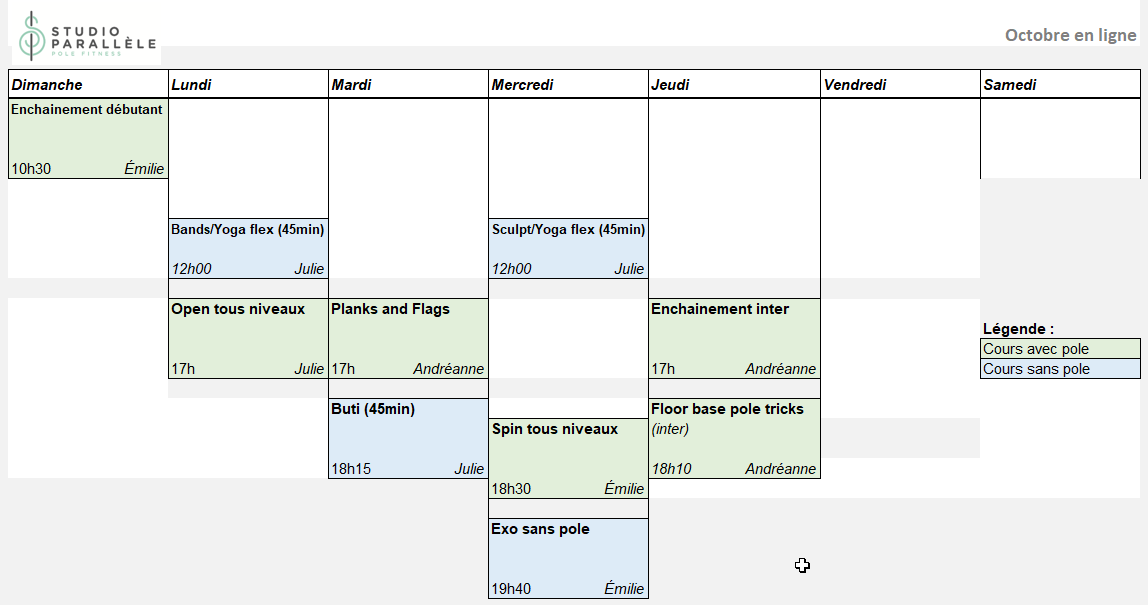
Task: Click the Studio Parallèle logo
Action: (x=86, y=36)
